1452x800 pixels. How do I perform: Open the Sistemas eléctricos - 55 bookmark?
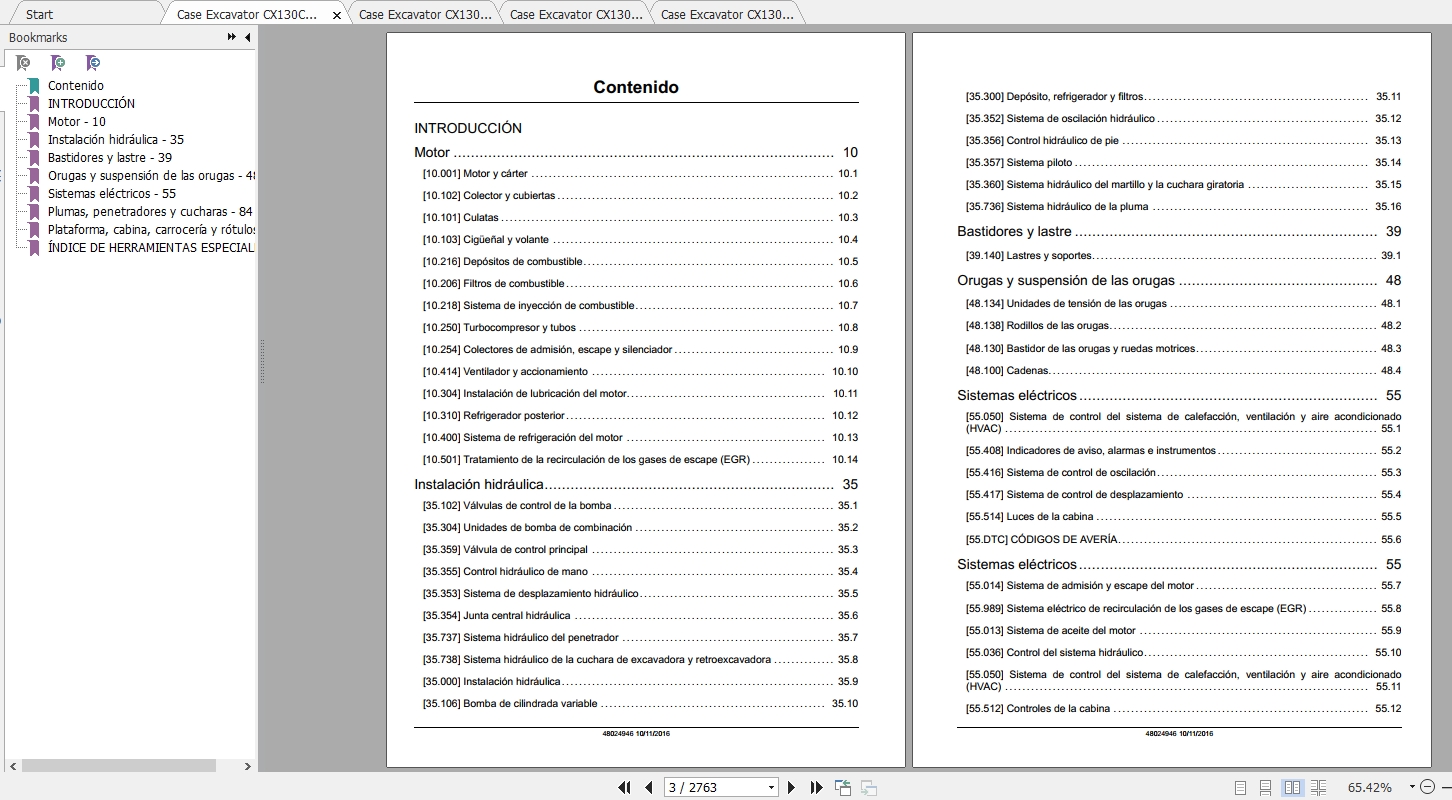[112, 194]
